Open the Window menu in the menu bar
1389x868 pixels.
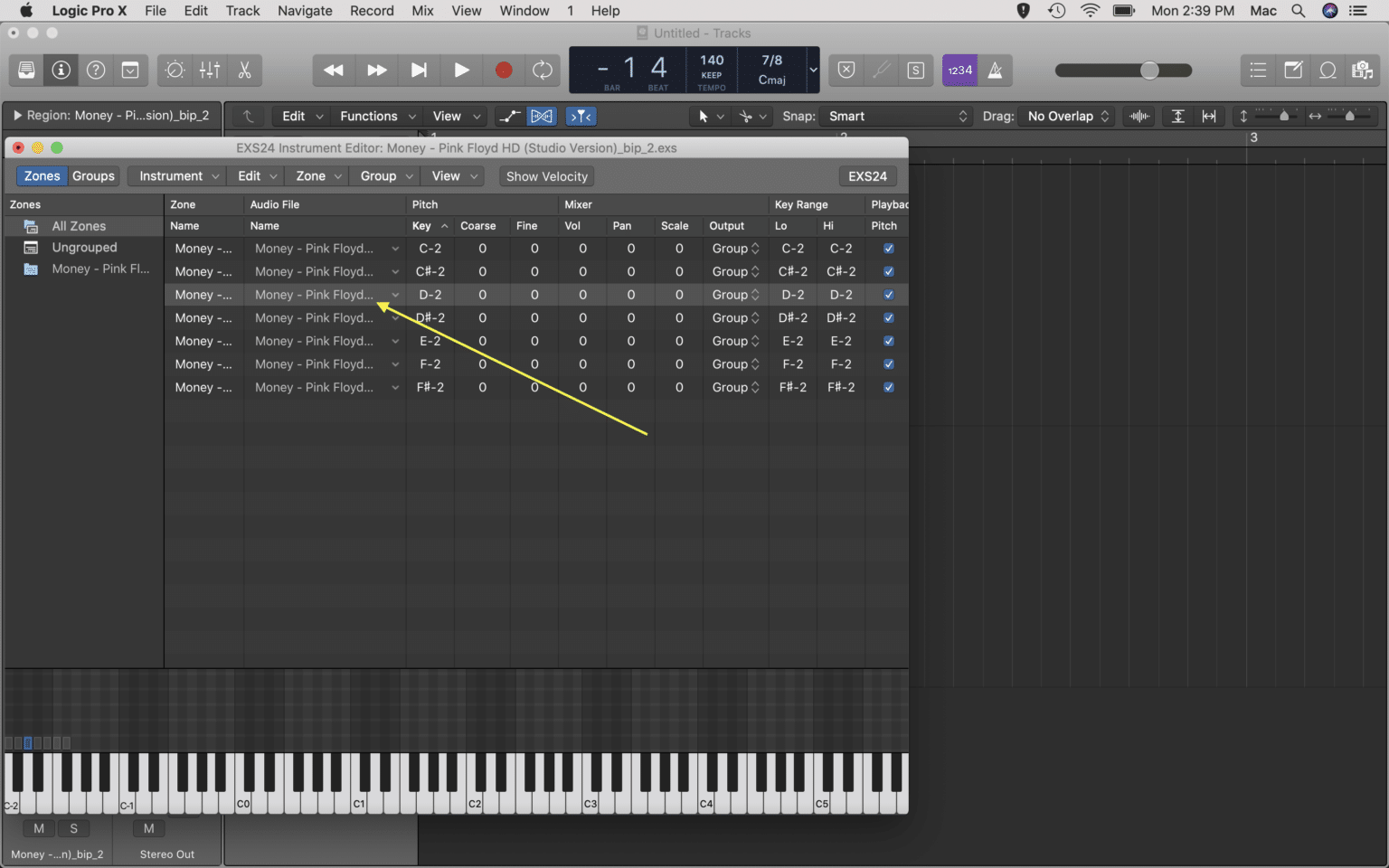tap(524, 11)
